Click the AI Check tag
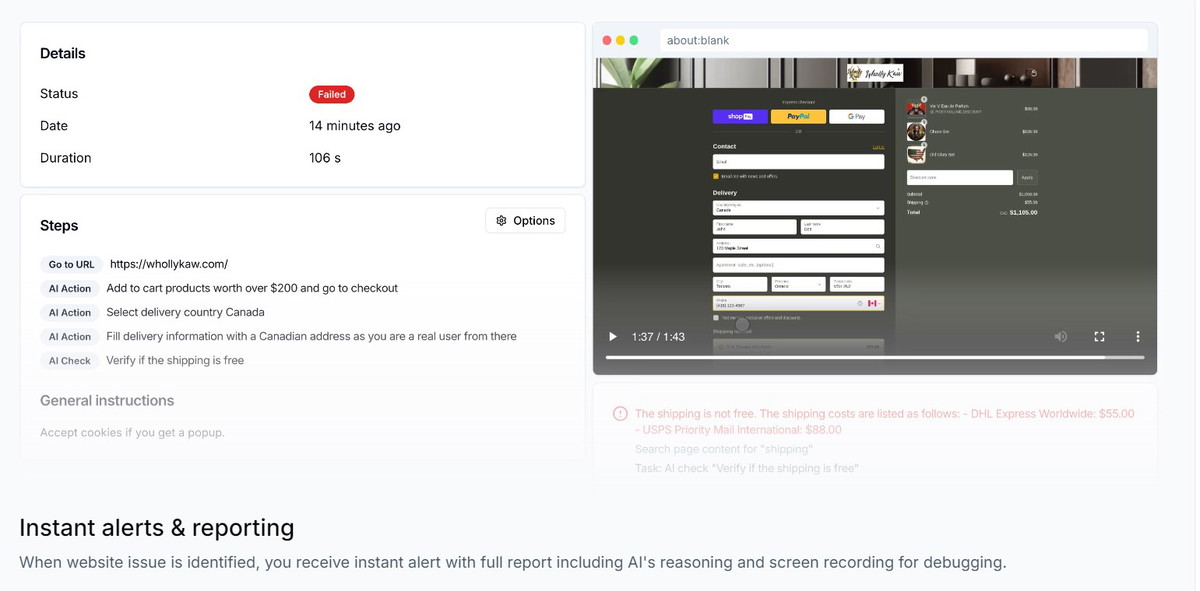This screenshot has height=591, width=1200. coord(69,361)
